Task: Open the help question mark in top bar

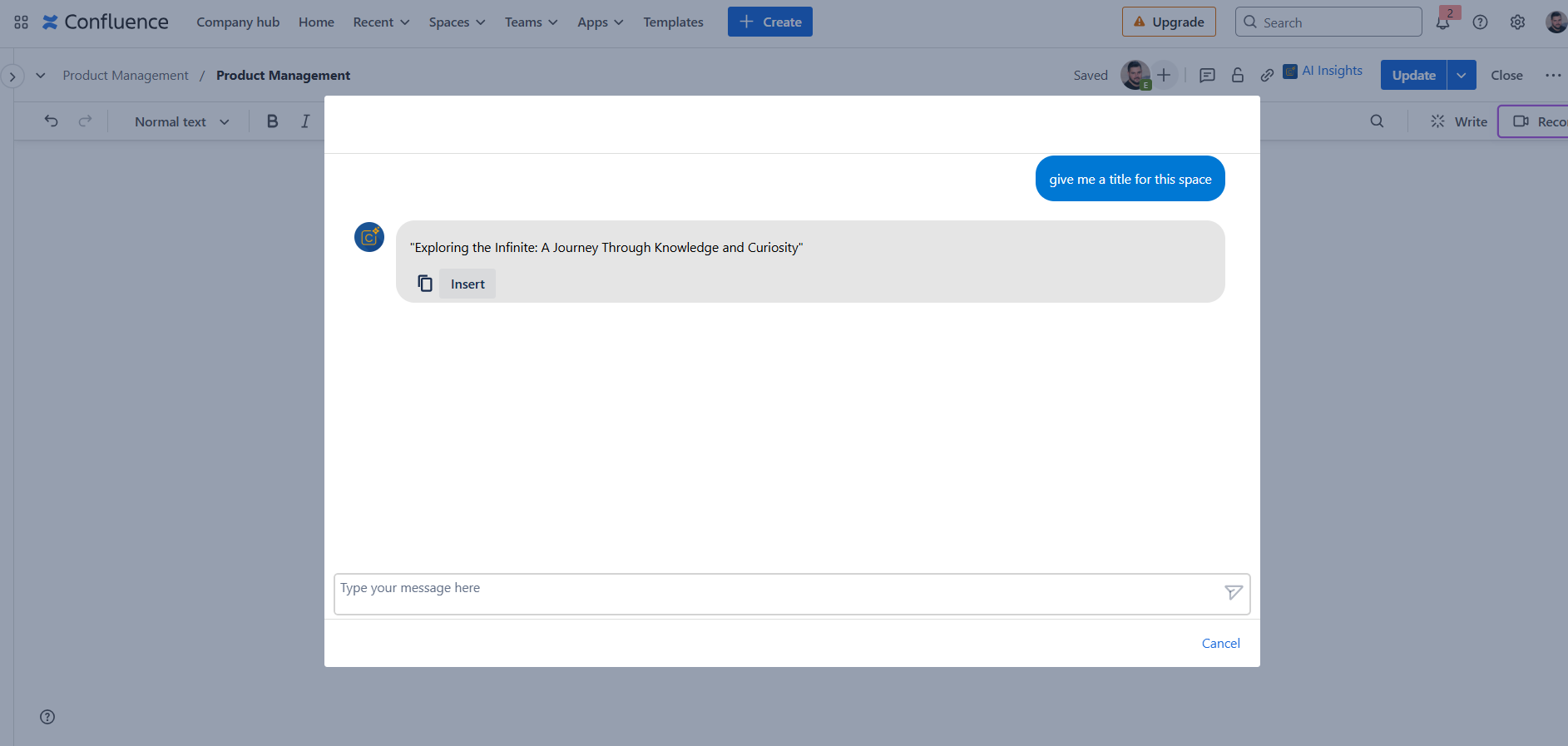Action: (1480, 22)
